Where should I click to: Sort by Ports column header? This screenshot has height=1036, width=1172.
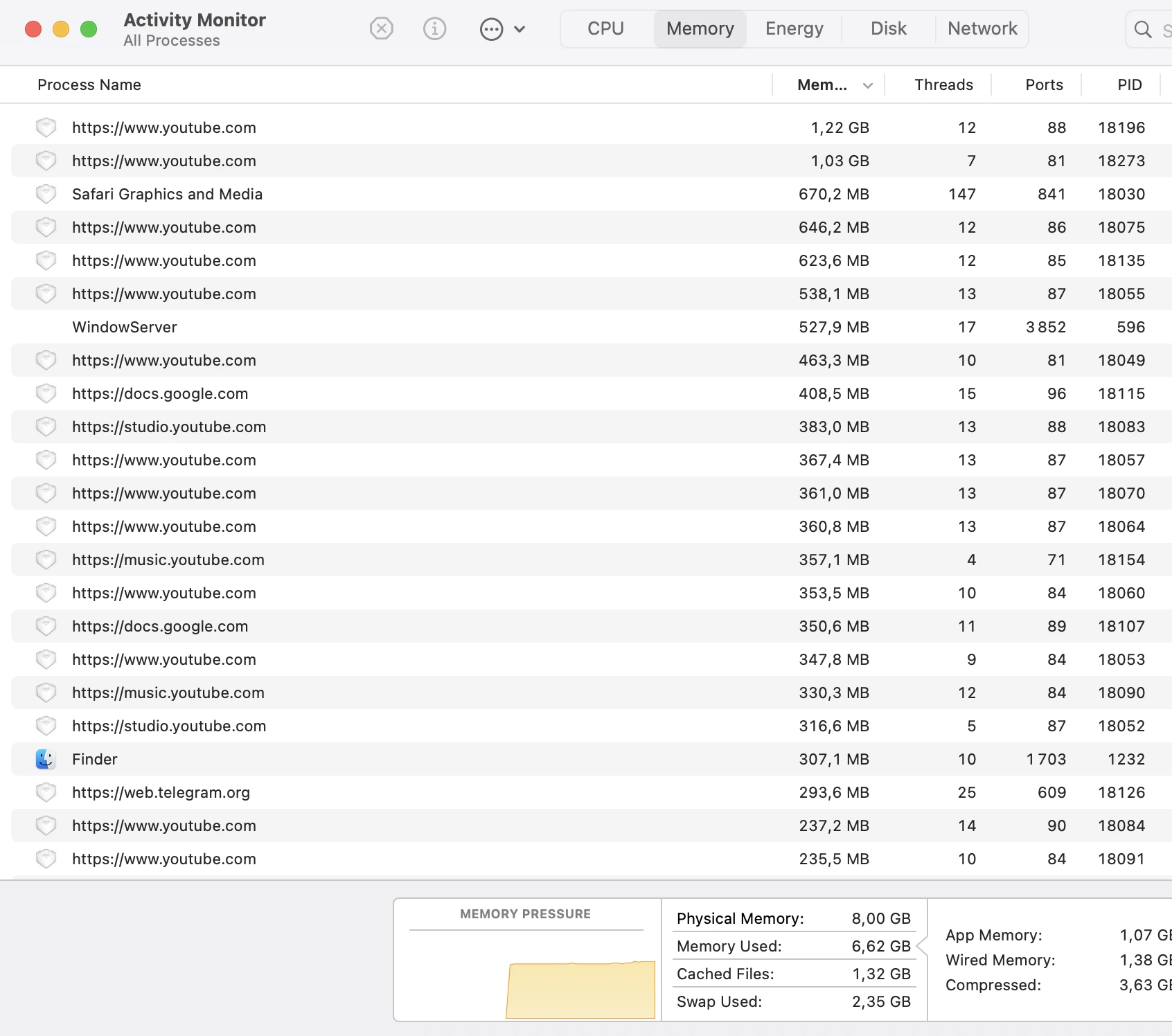click(1044, 84)
